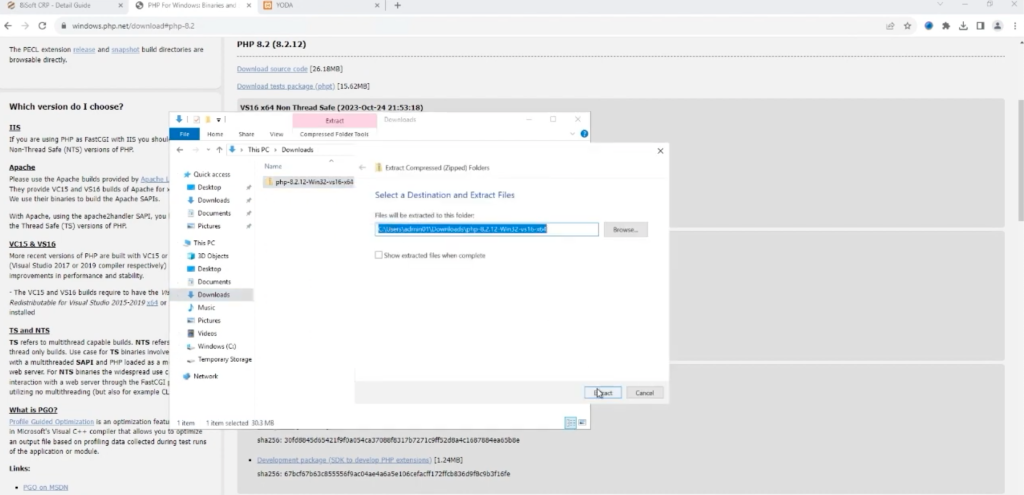Open the View ribbon tab
This screenshot has height=495, width=1024.
tap(276, 134)
